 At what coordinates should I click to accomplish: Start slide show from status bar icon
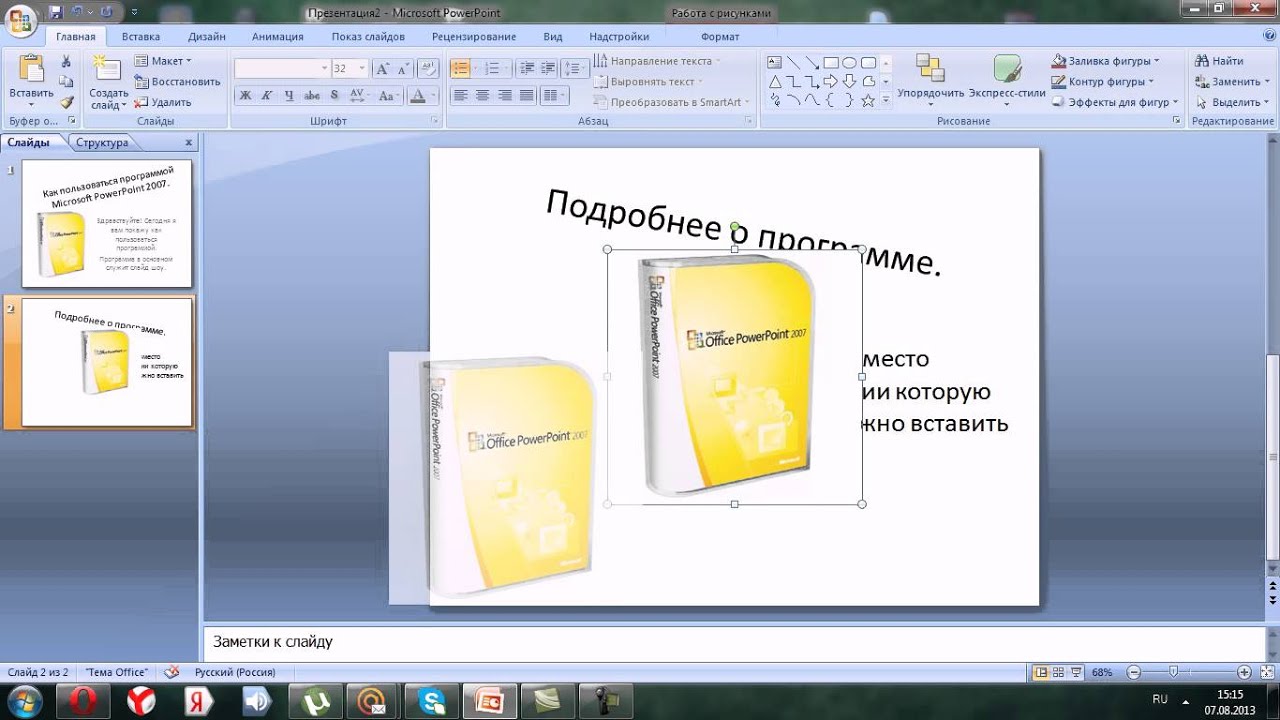click(1076, 672)
